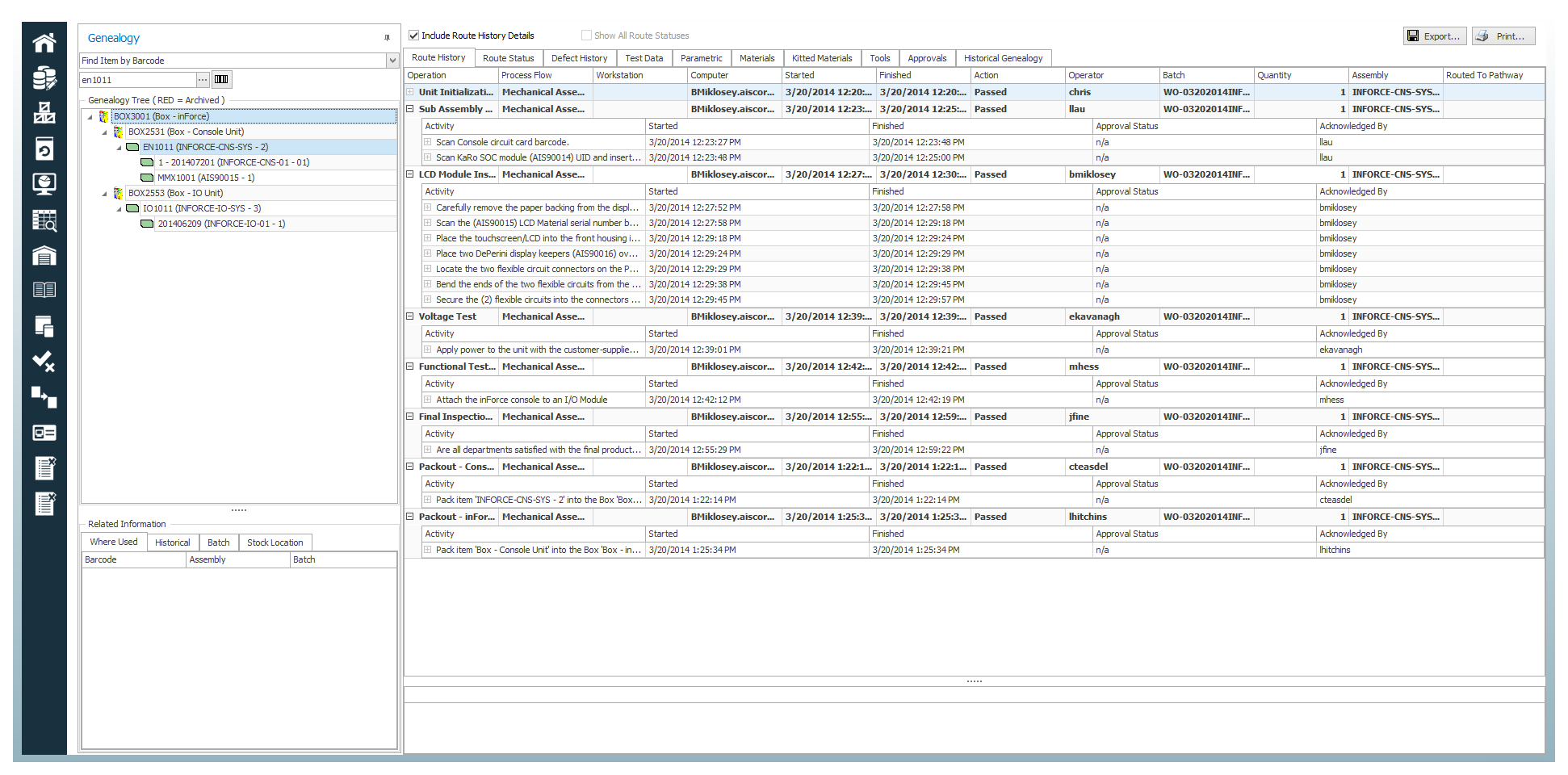Open the monitor with pie chart icon
This screenshot has height=775, width=1568.
click(44, 184)
